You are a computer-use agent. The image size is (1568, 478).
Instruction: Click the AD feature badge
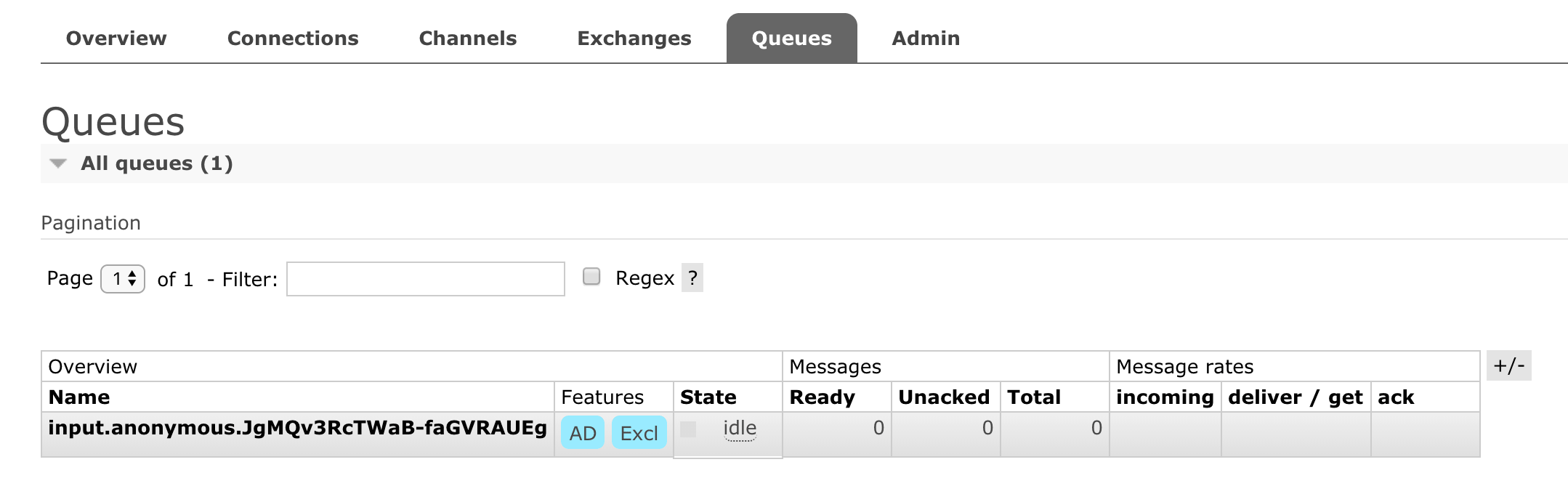[x=582, y=433]
